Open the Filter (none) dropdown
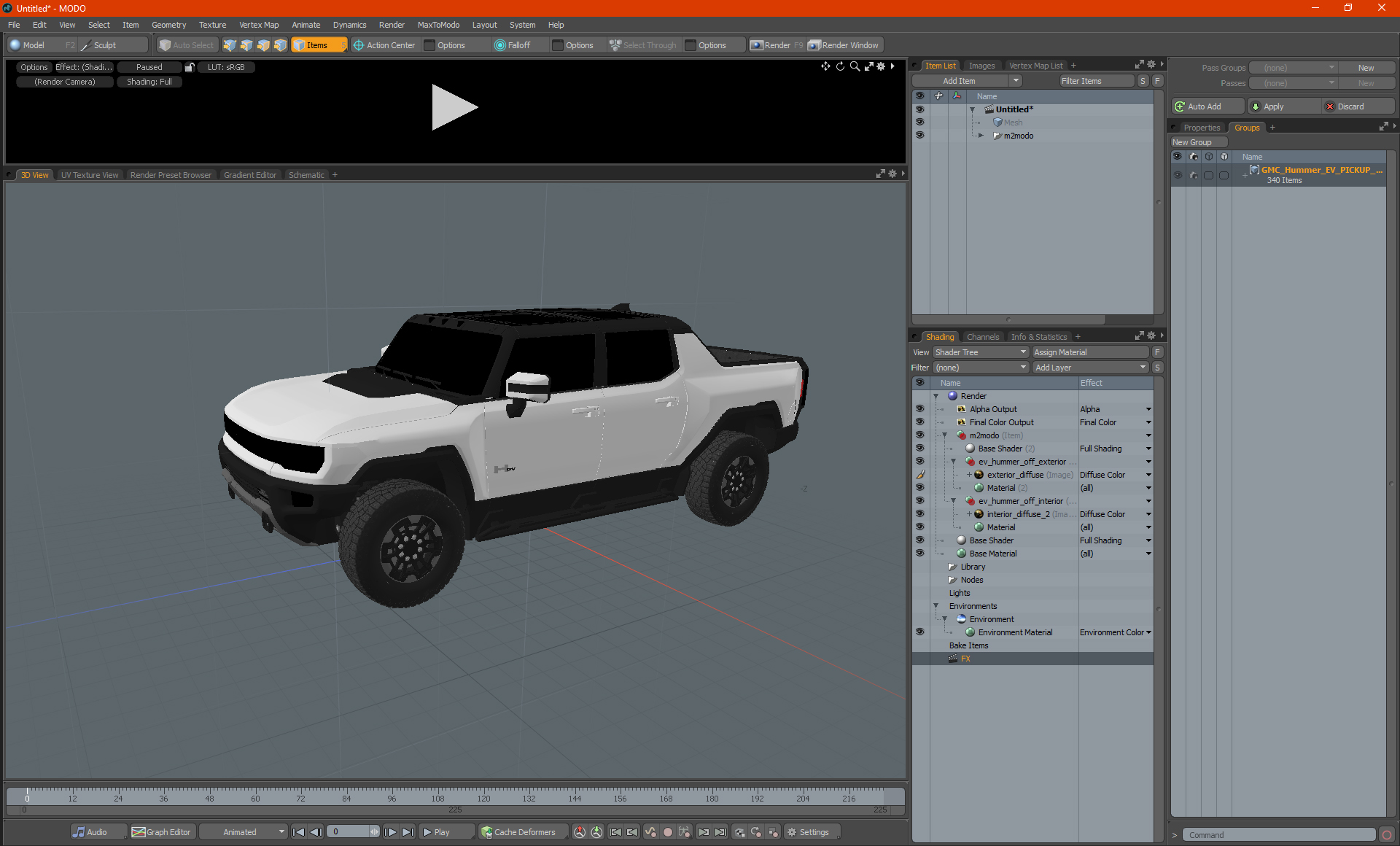 pos(981,368)
